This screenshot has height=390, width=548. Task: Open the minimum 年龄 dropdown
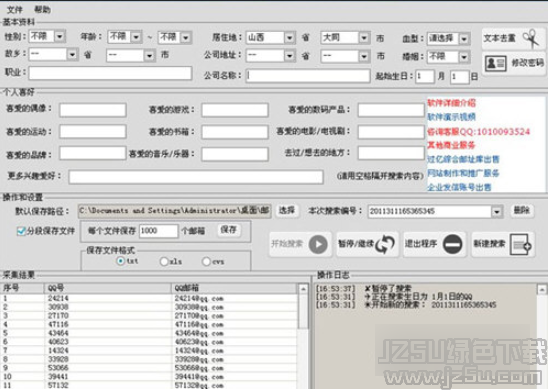coord(136,37)
